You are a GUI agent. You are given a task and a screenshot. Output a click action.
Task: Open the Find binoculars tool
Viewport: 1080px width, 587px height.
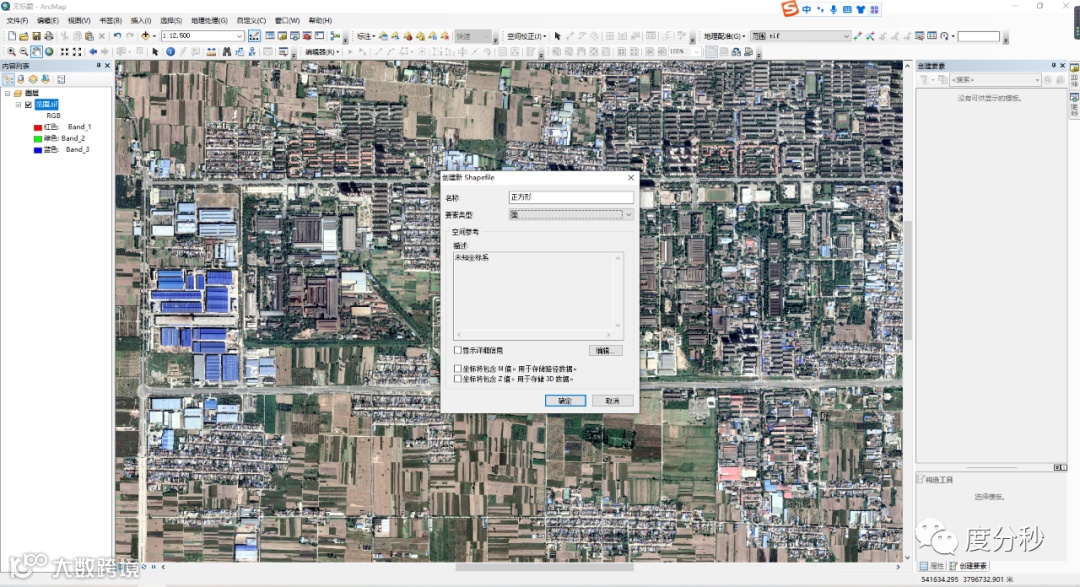pos(227,52)
